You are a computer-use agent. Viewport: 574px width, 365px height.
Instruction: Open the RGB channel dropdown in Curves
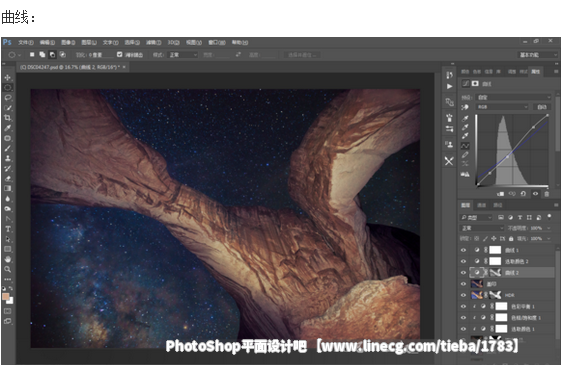click(x=502, y=107)
